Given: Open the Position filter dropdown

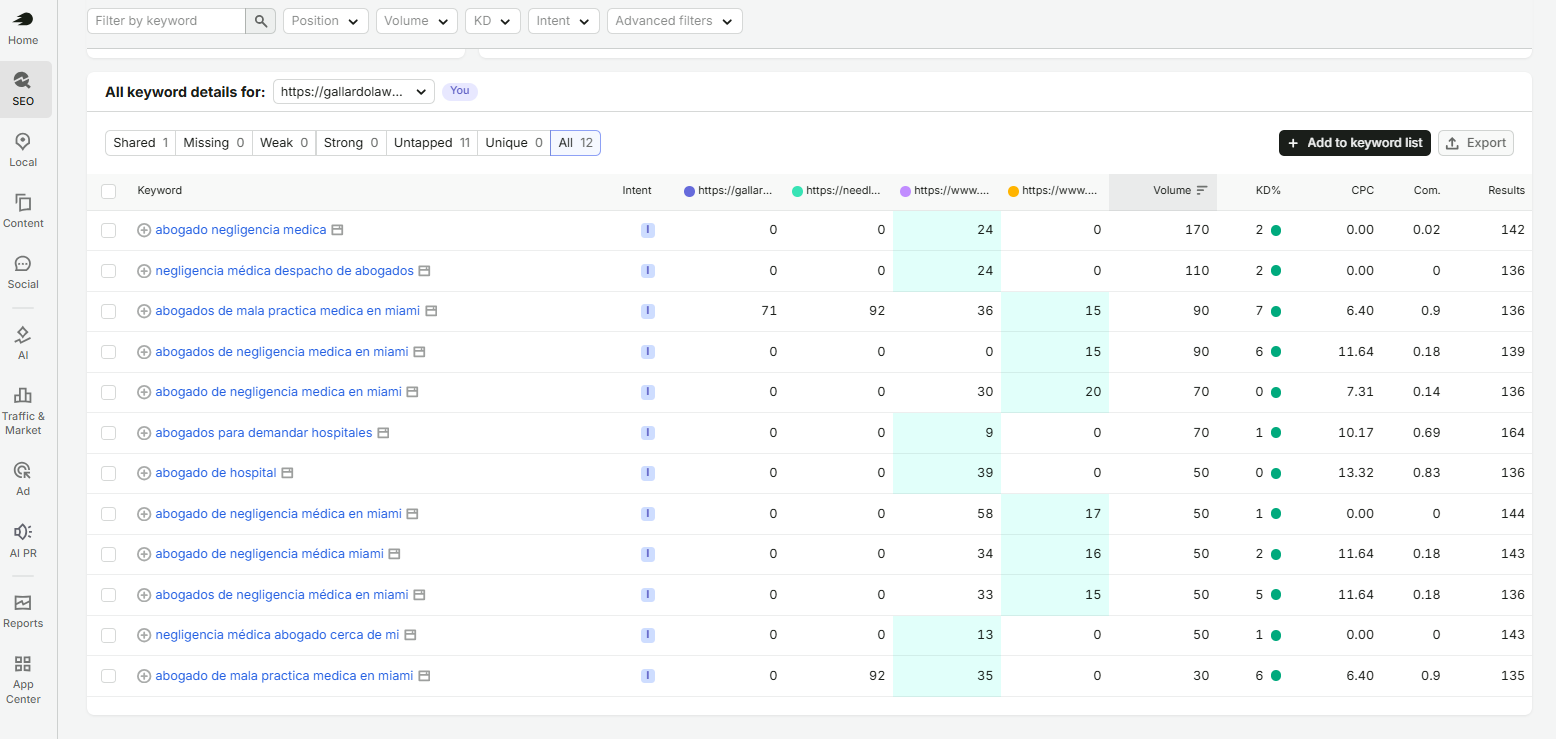Looking at the screenshot, I should click(326, 21).
